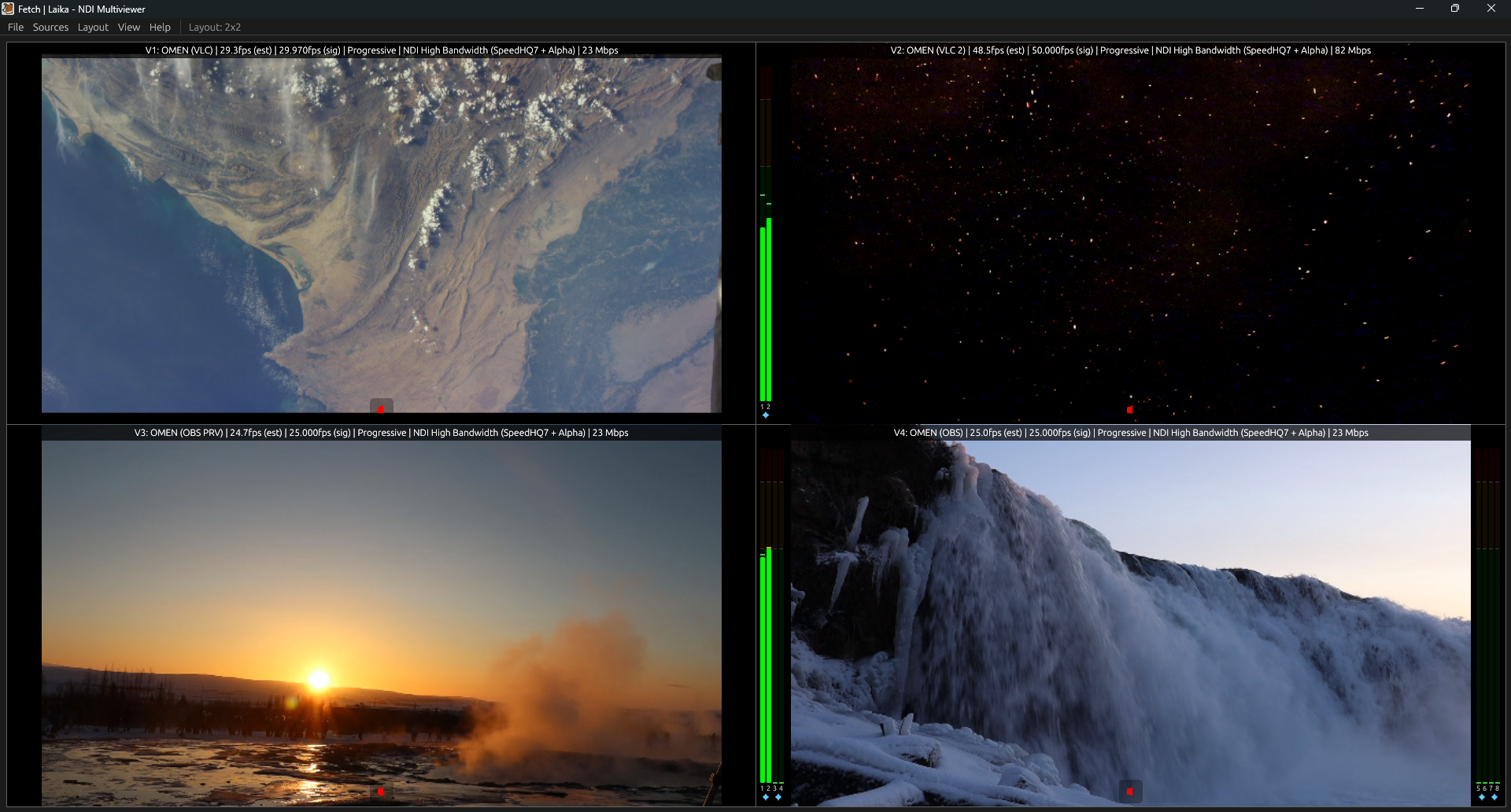Click the mute icon on the sunset V3 tile
This screenshot has height=812, width=1511.
pyautogui.click(x=382, y=791)
